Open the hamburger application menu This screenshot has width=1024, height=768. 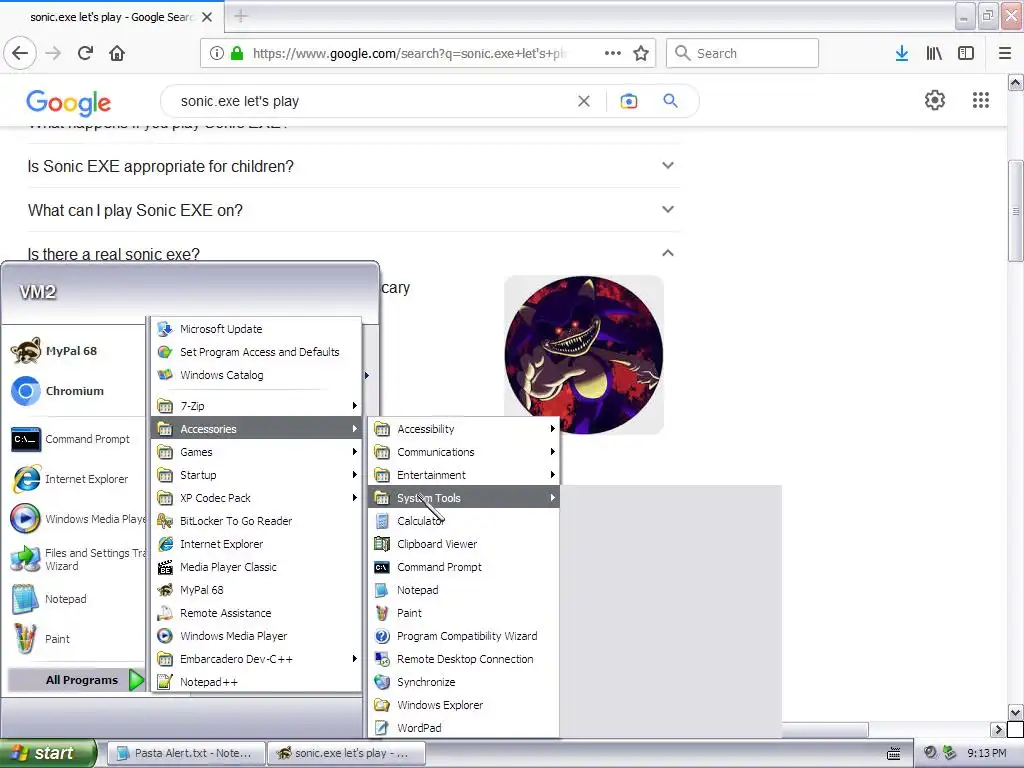tap(1005, 54)
